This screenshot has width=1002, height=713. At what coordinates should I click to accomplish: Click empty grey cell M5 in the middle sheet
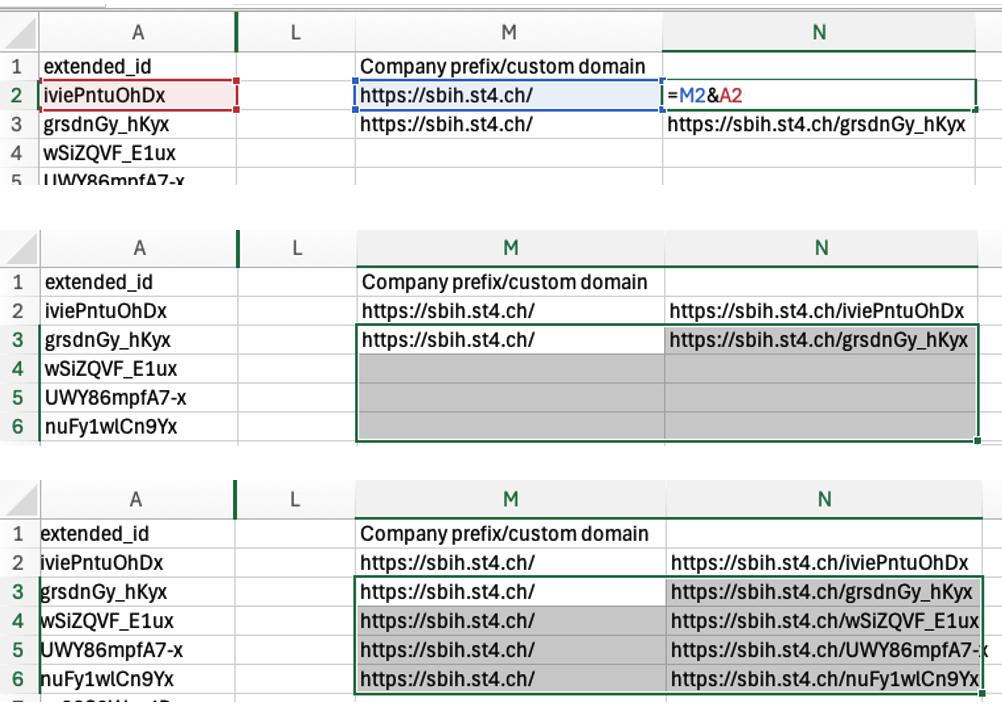[510, 398]
